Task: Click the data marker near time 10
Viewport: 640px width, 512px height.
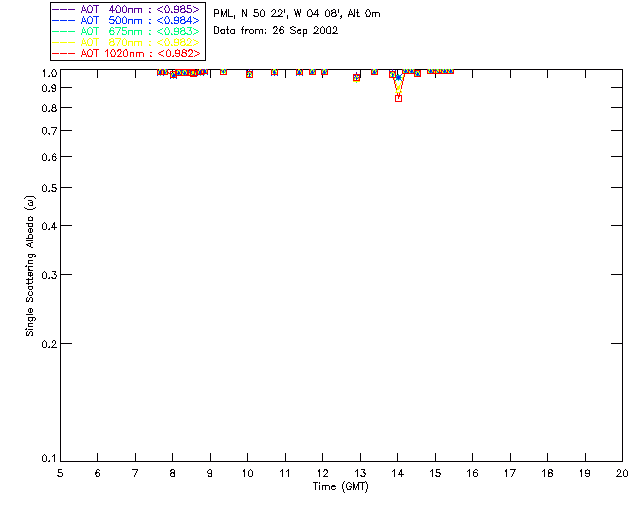Action: coord(249,74)
